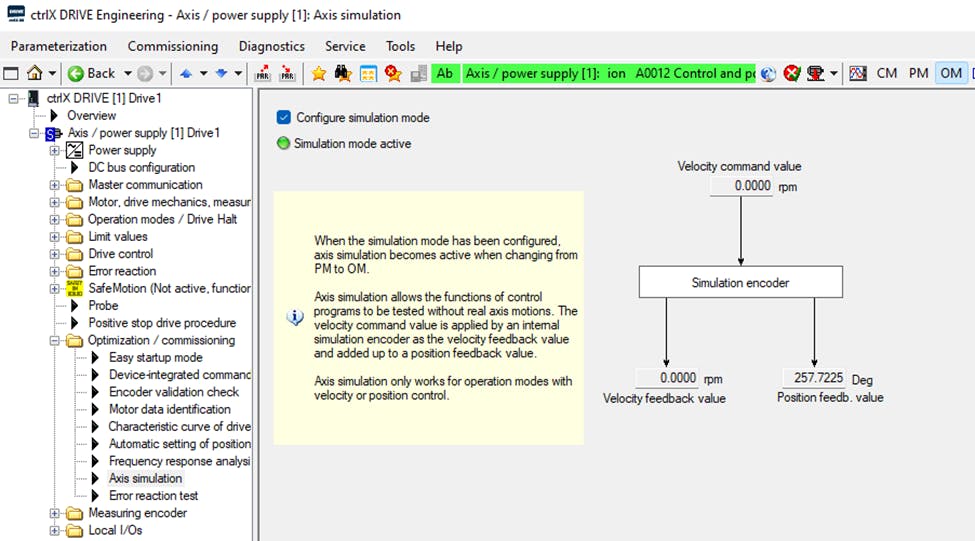The image size is (975, 541).
Task: Switch drive to CM mode
Action: tap(886, 73)
